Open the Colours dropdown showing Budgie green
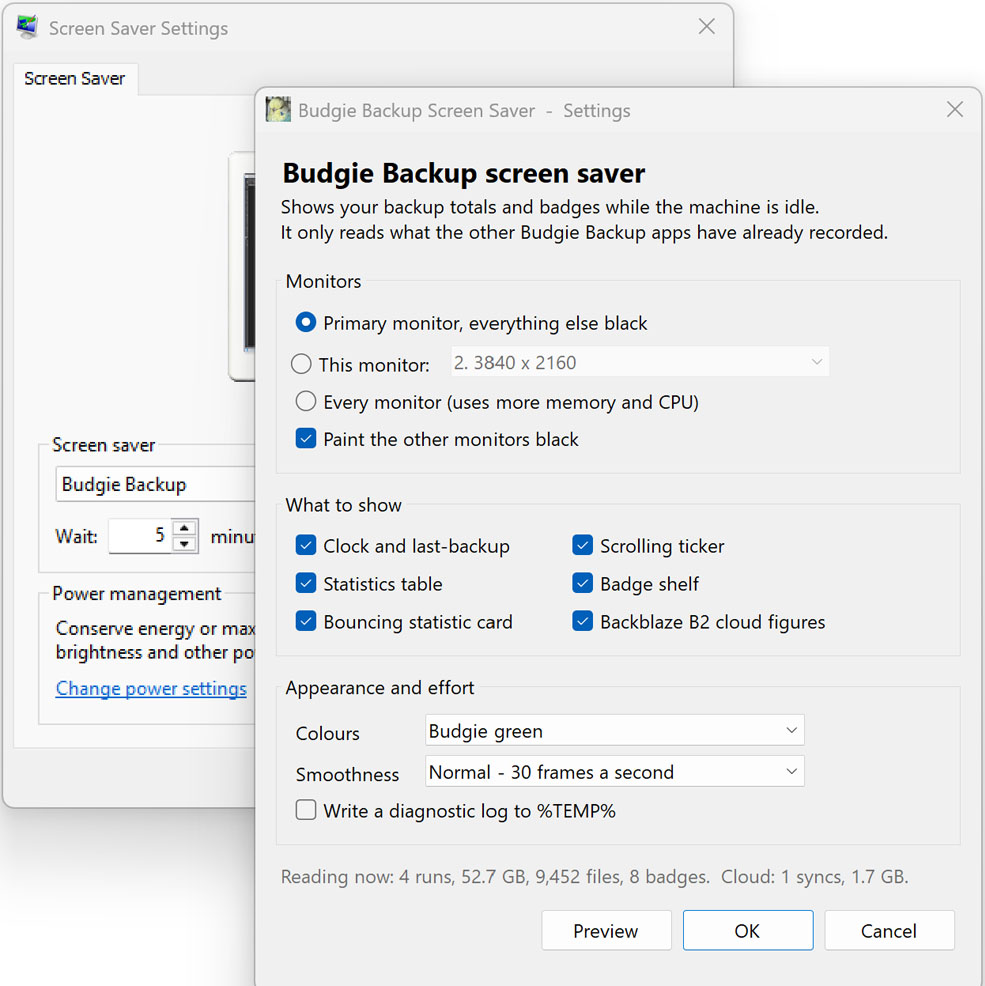The height and width of the screenshot is (986, 985). click(615, 731)
